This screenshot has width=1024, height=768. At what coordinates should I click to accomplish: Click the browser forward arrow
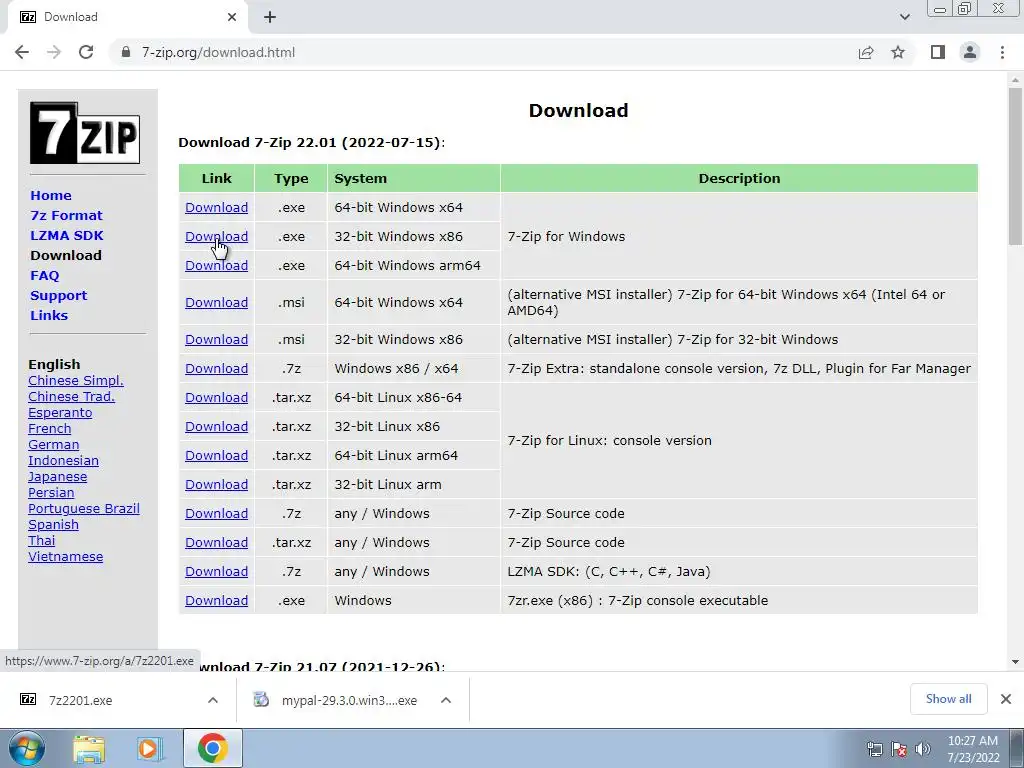[54, 52]
